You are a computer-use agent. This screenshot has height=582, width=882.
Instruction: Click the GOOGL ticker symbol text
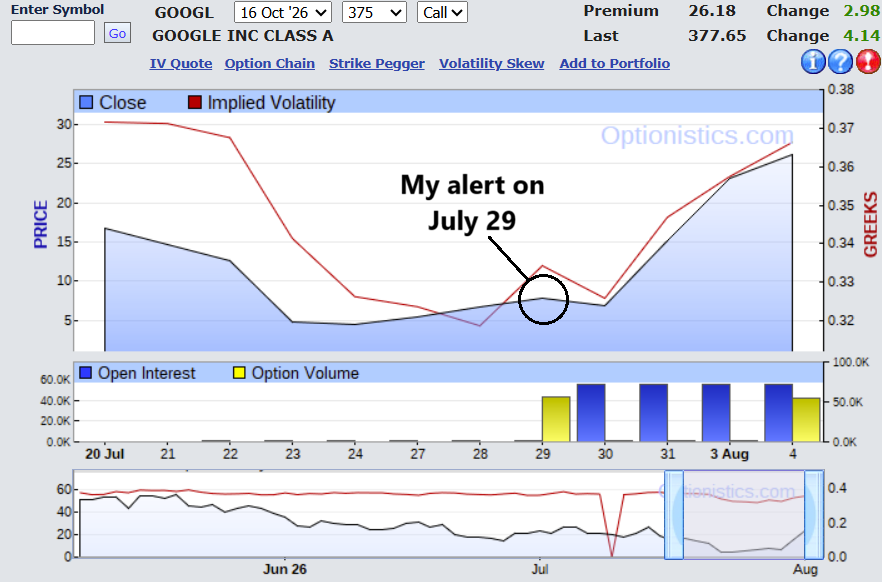[x=184, y=12]
